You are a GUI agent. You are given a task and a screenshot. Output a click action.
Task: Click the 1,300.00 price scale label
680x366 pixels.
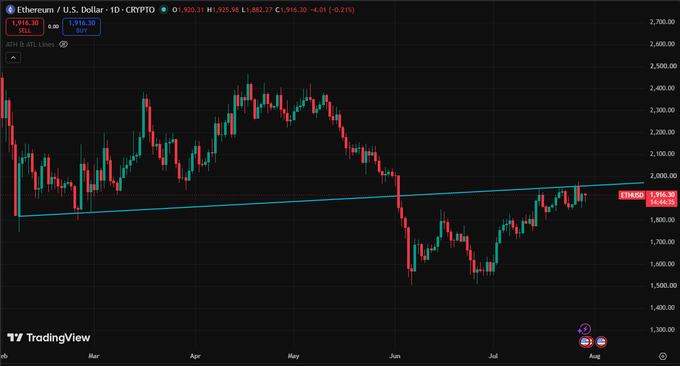point(662,330)
